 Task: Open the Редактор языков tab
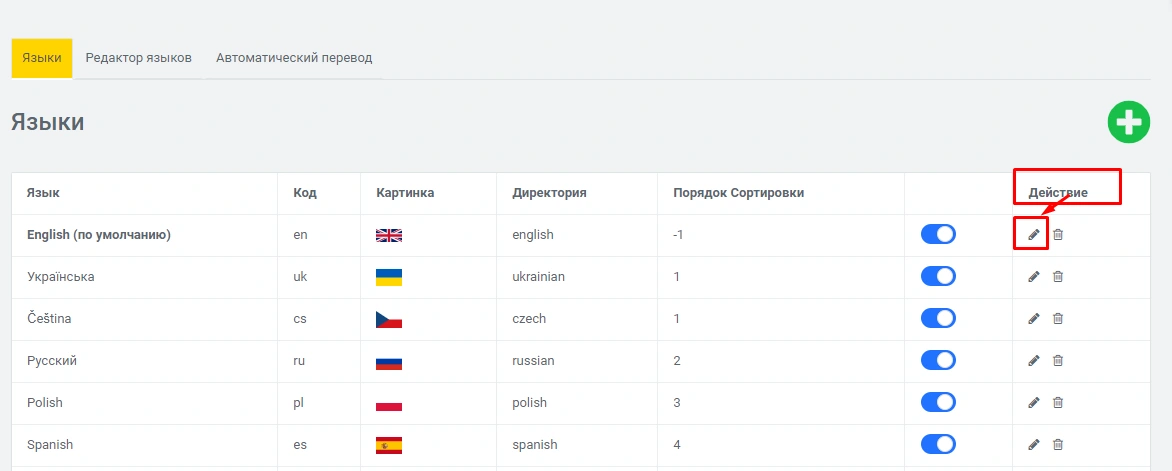[138, 58]
